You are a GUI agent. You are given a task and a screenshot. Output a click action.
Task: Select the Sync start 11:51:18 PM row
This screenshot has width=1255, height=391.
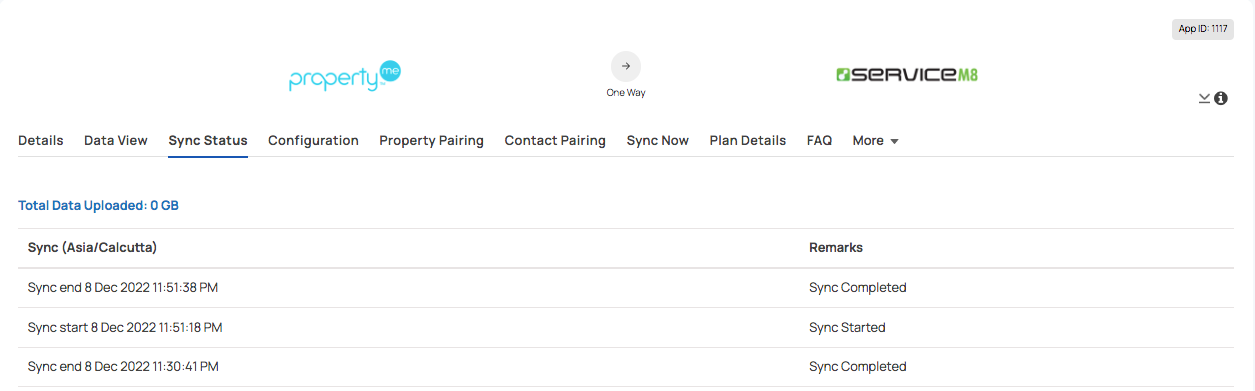(x=626, y=327)
